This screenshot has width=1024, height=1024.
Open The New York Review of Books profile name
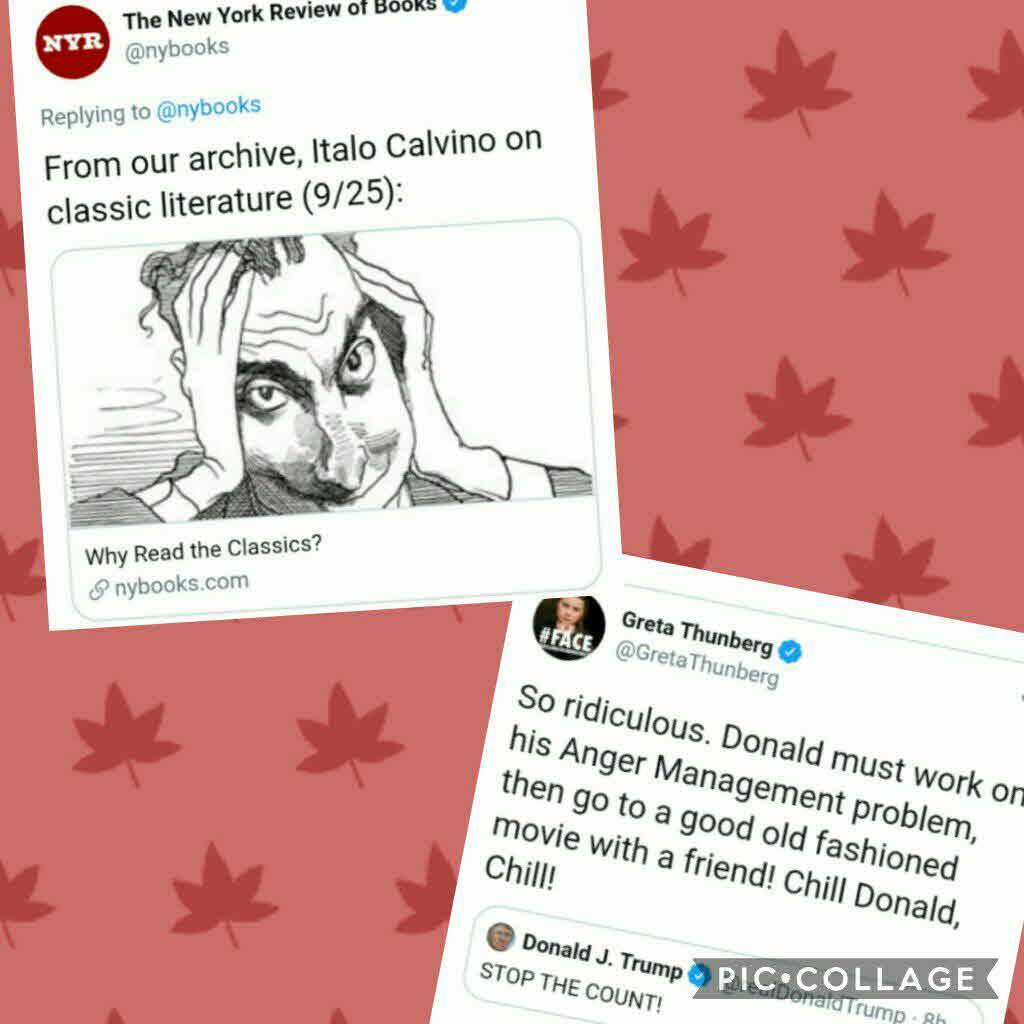point(280,14)
